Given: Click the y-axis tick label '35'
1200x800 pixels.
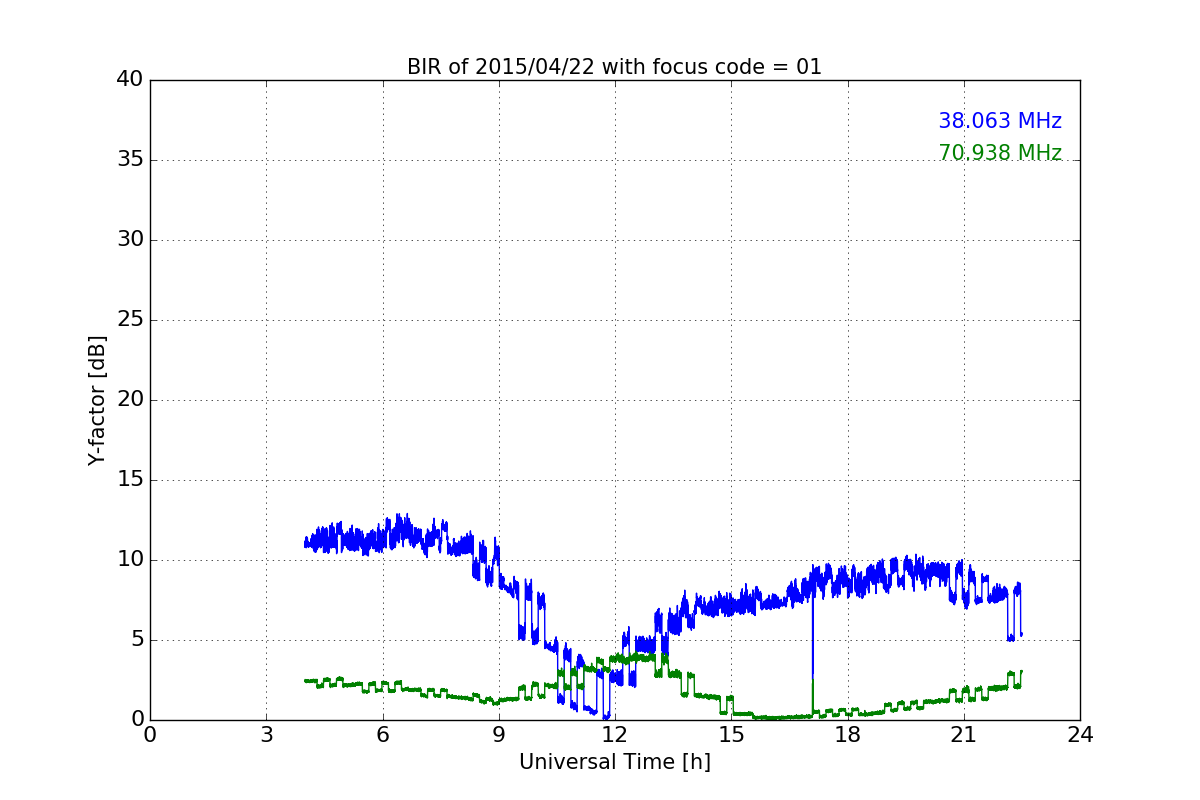Looking at the screenshot, I should tap(130, 160).
